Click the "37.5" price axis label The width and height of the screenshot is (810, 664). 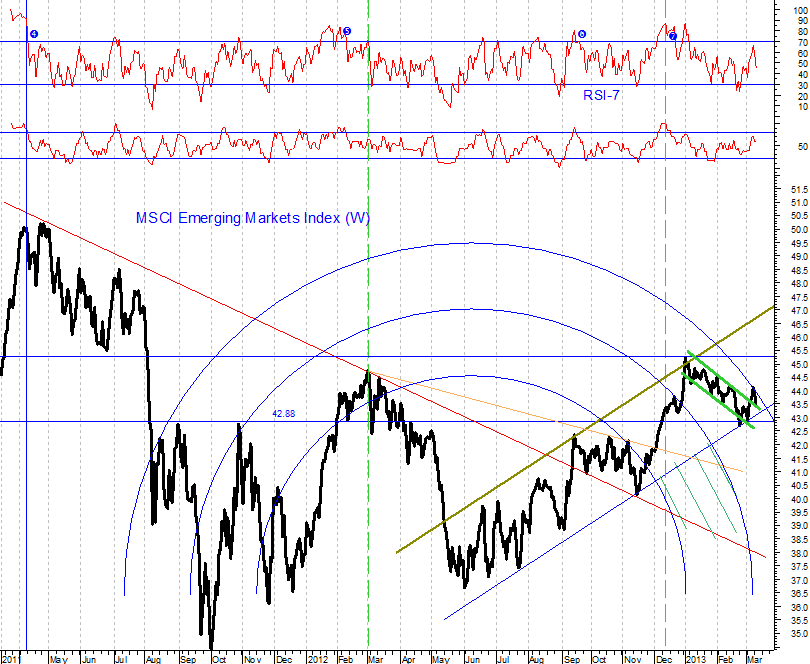(x=799, y=567)
